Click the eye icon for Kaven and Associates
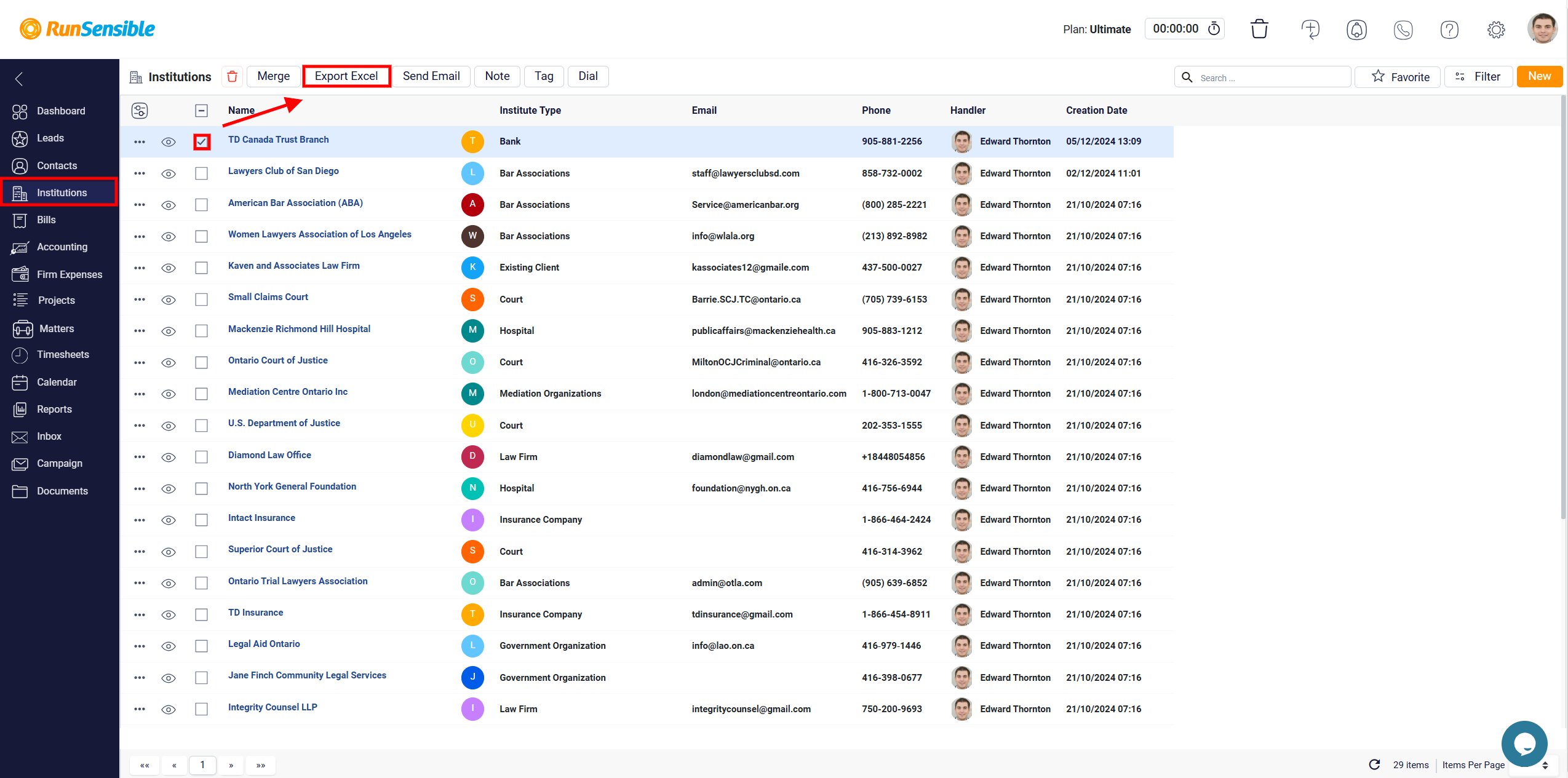The image size is (1568, 778). [x=169, y=268]
